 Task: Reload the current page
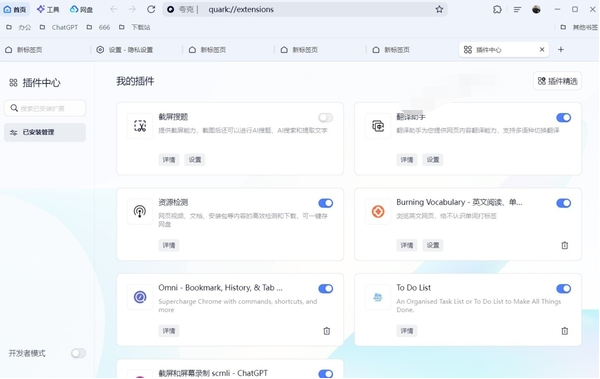tap(151, 9)
